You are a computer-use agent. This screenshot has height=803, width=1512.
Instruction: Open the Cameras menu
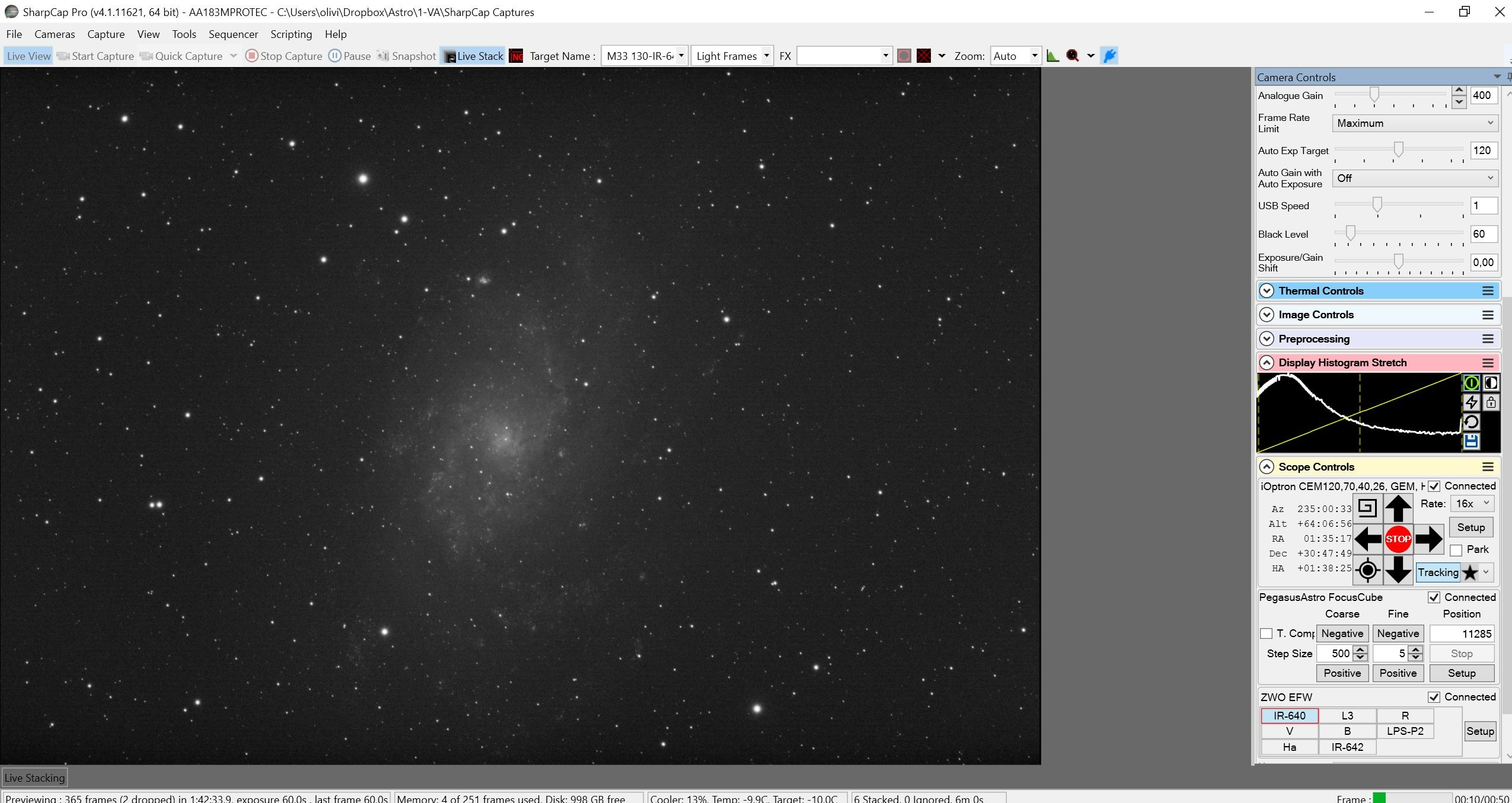(x=55, y=34)
